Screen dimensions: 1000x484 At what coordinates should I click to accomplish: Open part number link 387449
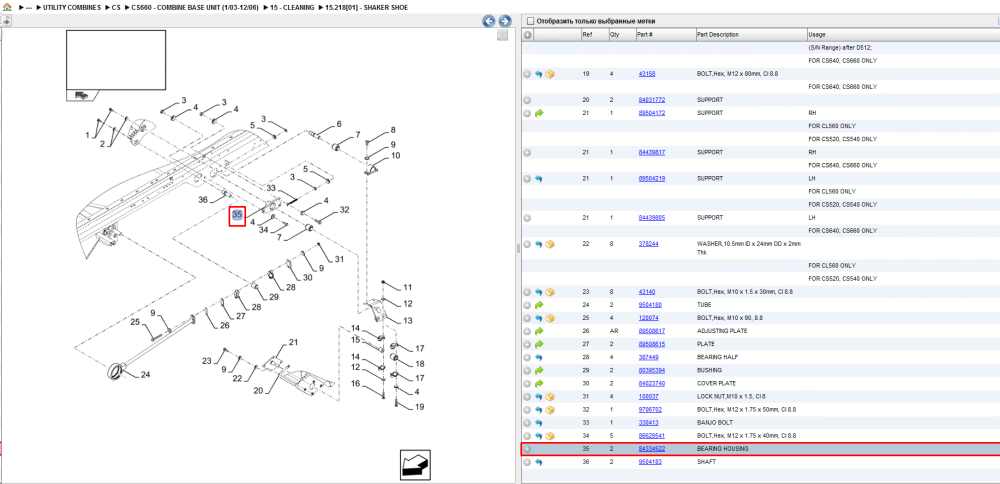(x=648, y=357)
